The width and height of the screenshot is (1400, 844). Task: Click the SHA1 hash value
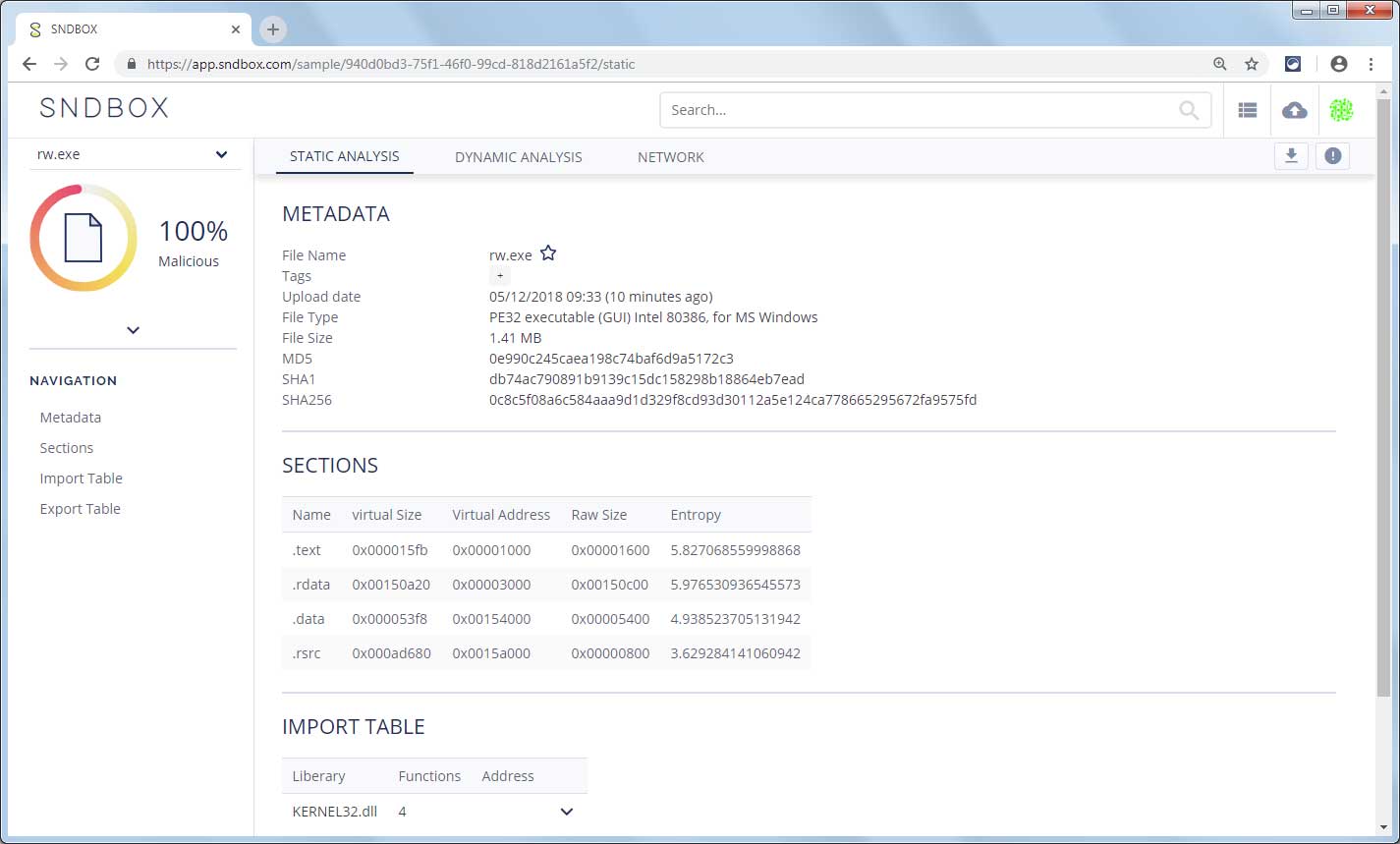point(647,379)
